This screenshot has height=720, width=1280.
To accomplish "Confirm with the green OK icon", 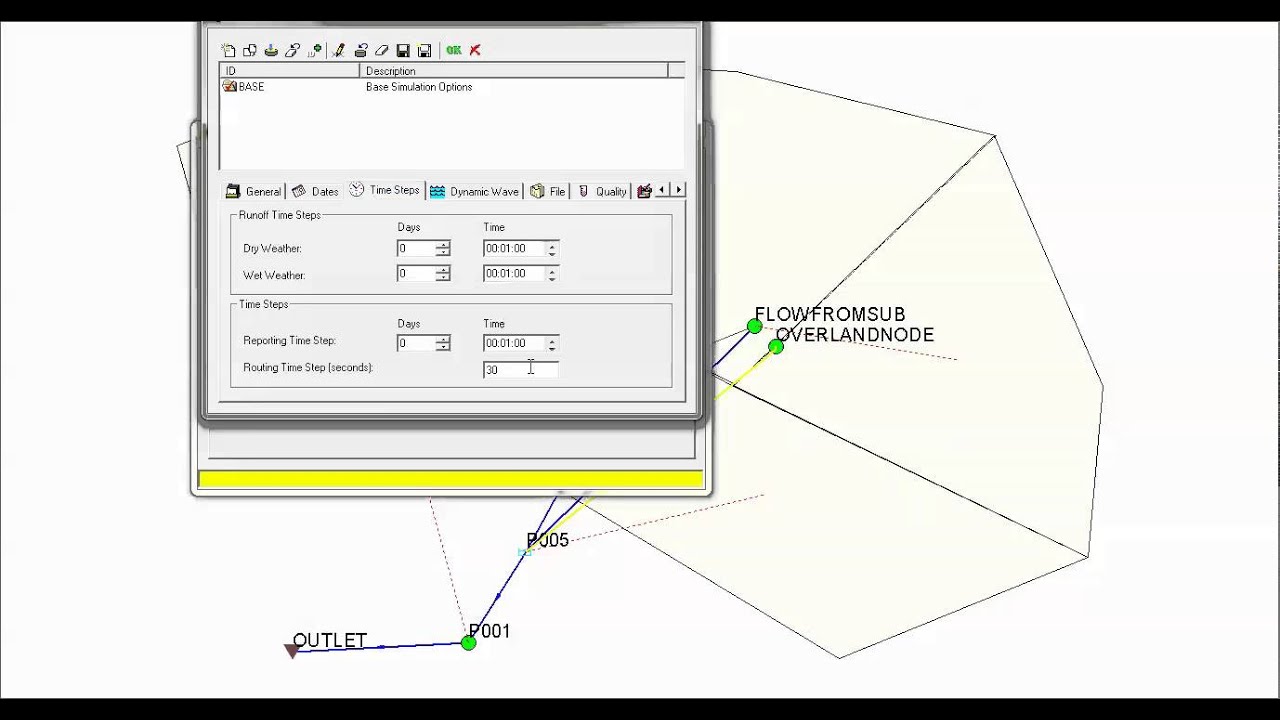I will [454, 50].
